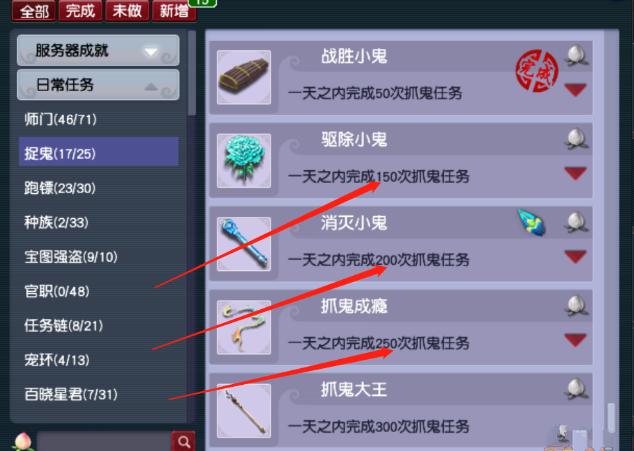
Task: Switch to the 未做 tab
Action: 127,10
